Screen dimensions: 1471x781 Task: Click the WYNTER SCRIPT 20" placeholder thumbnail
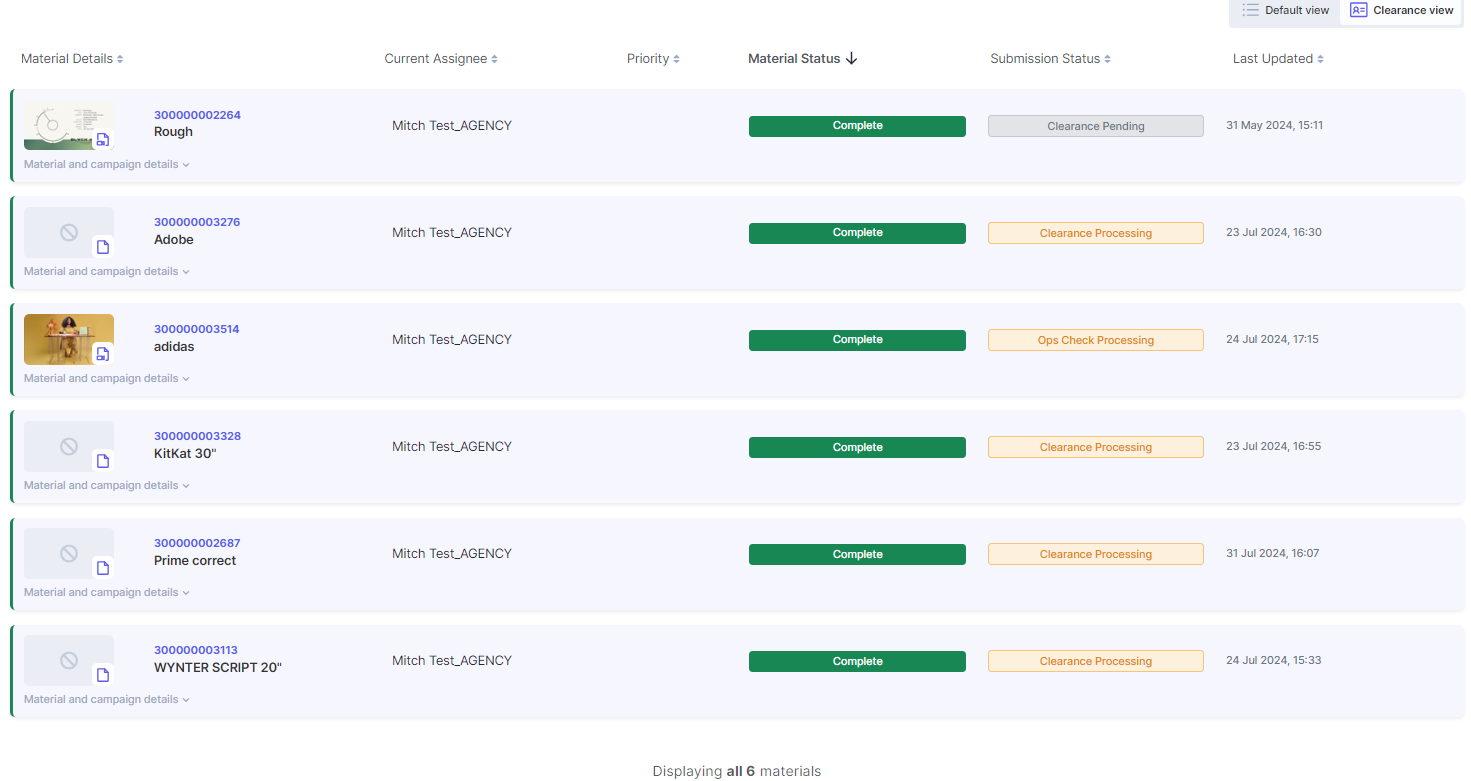[x=68, y=660]
